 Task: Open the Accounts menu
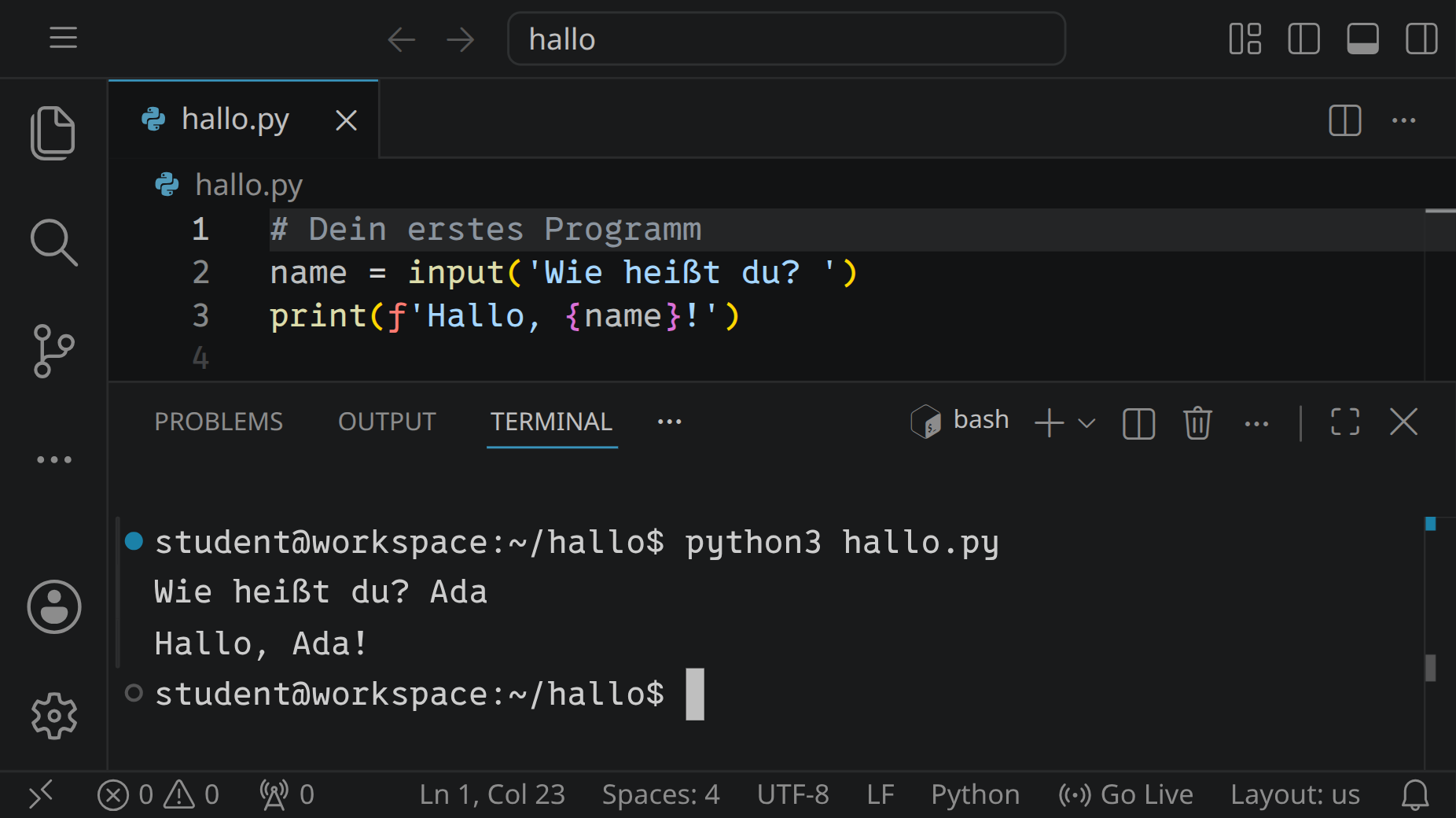[x=53, y=607]
